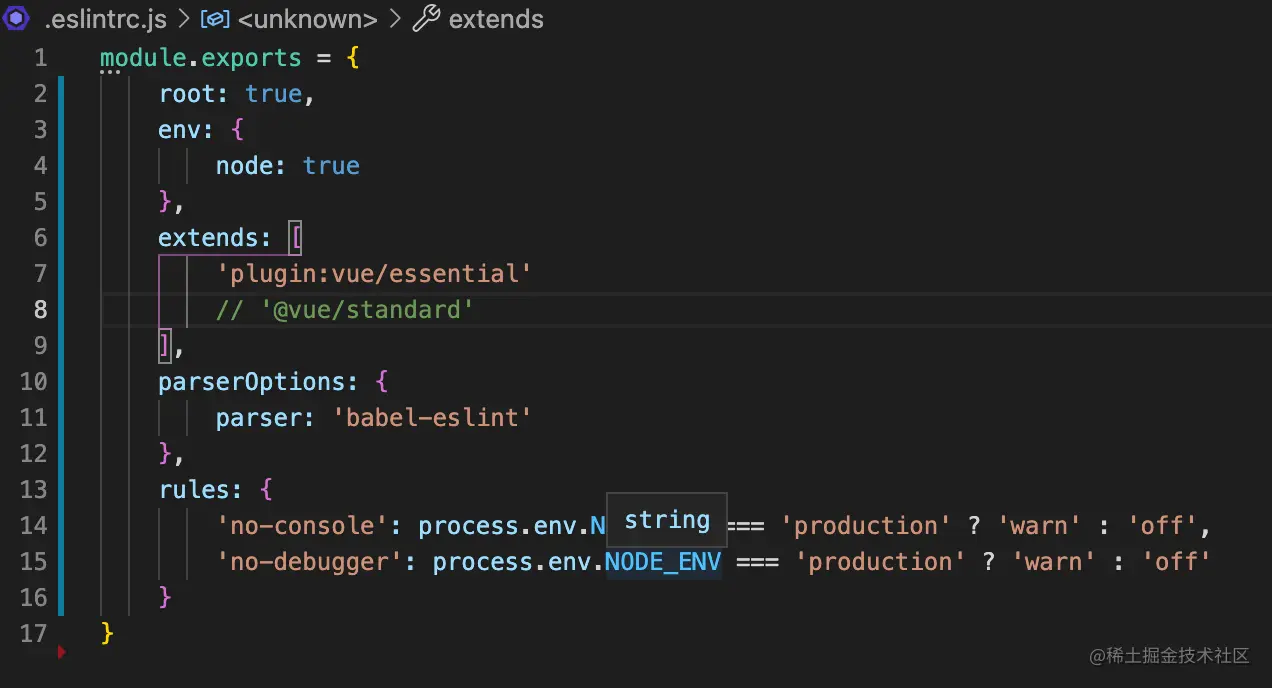The height and width of the screenshot is (688, 1272).
Task: Click the 'plugin:vue/essential' string
Action: pyautogui.click(x=373, y=273)
